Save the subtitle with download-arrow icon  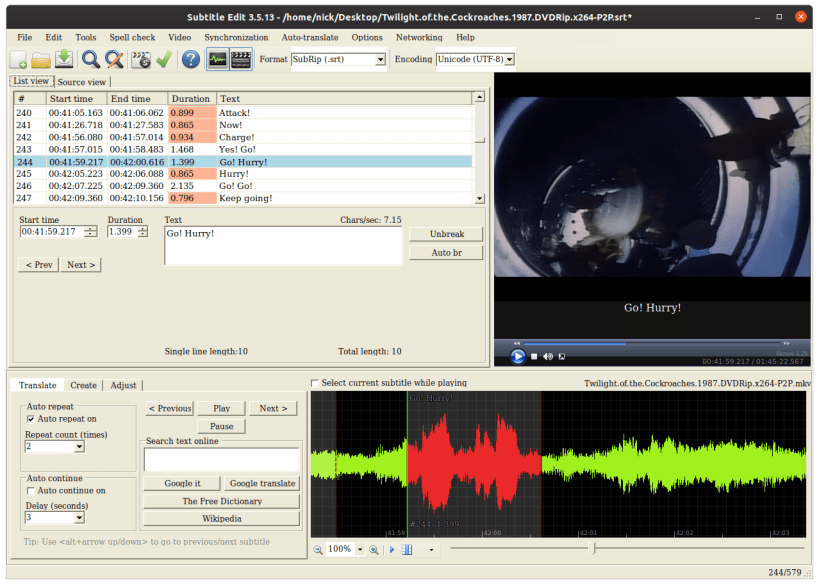click(64, 60)
